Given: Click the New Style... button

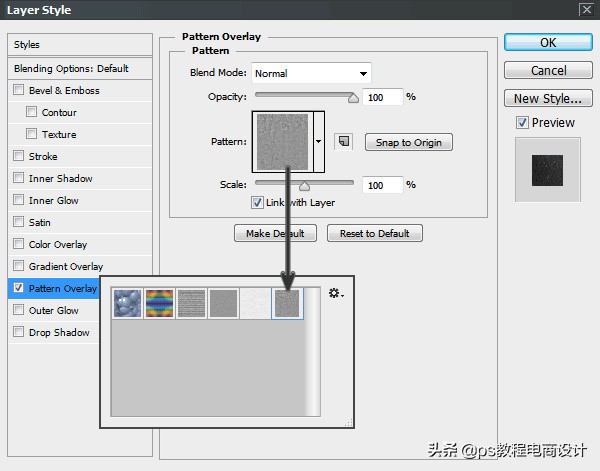Looking at the screenshot, I should point(548,98).
